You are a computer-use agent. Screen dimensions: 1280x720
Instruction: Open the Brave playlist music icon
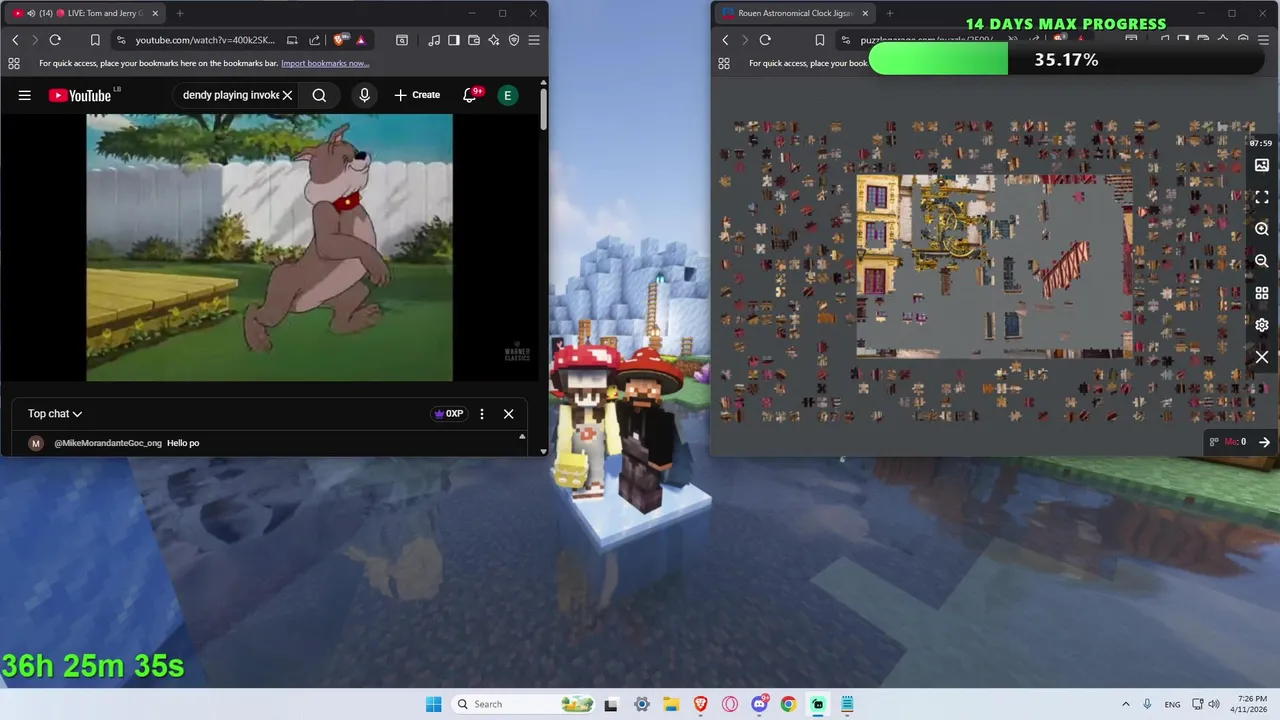click(x=434, y=40)
